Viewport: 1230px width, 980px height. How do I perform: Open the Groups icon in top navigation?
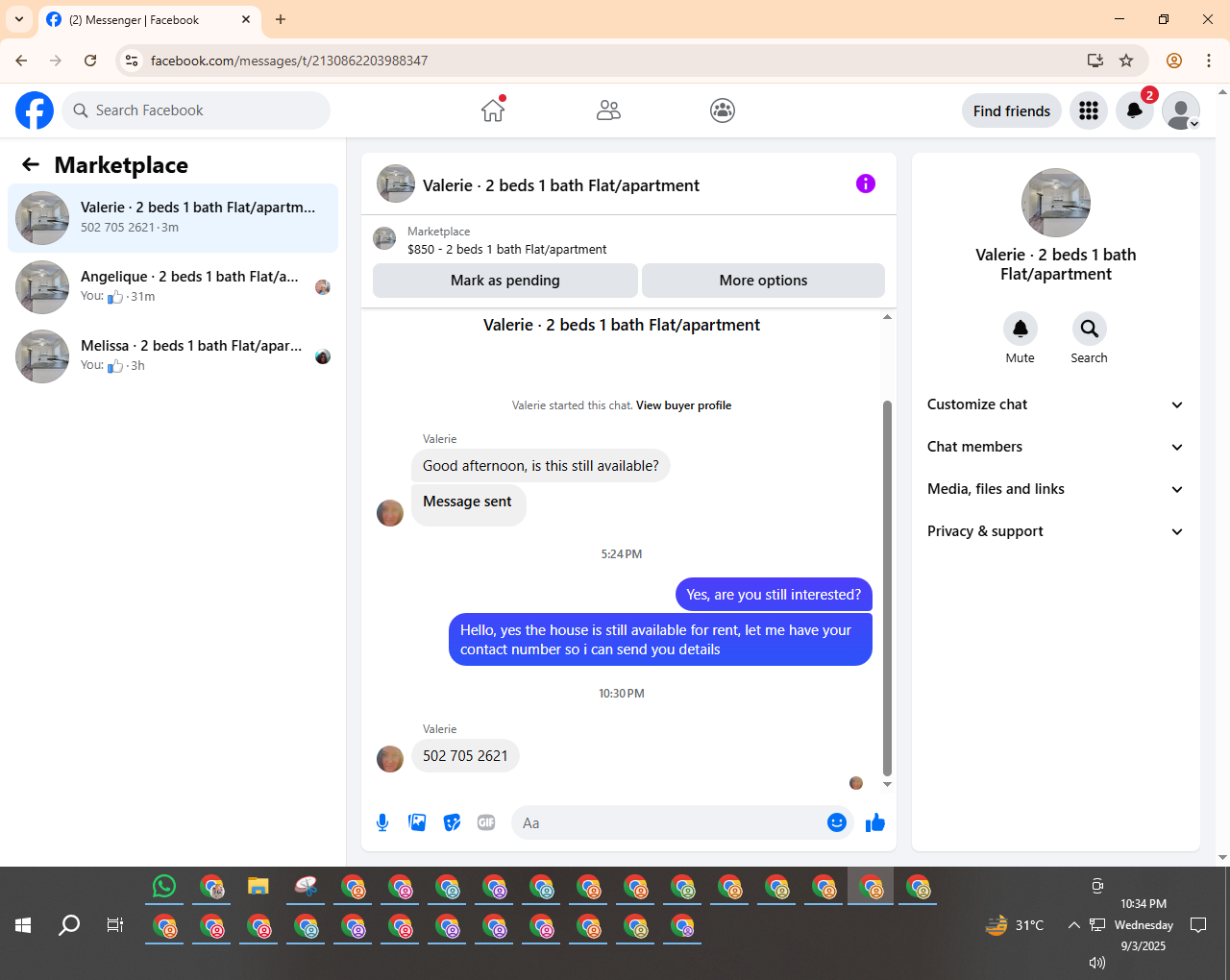[723, 110]
